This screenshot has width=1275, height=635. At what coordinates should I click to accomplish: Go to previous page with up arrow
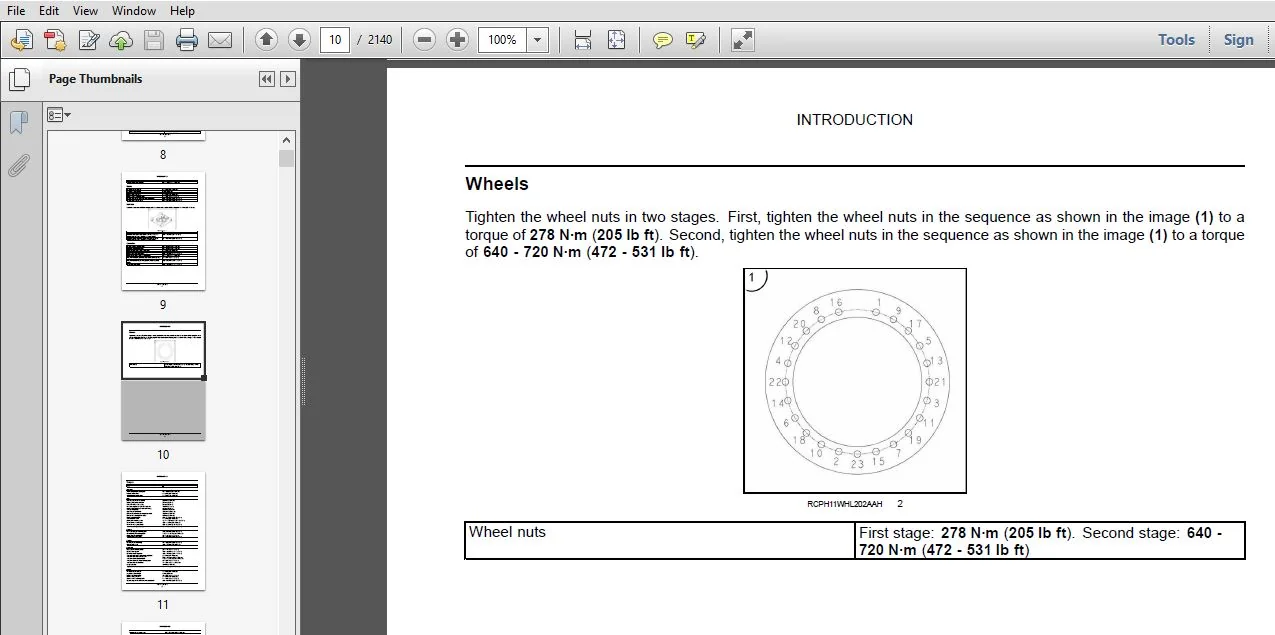click(x=266, y=40)
